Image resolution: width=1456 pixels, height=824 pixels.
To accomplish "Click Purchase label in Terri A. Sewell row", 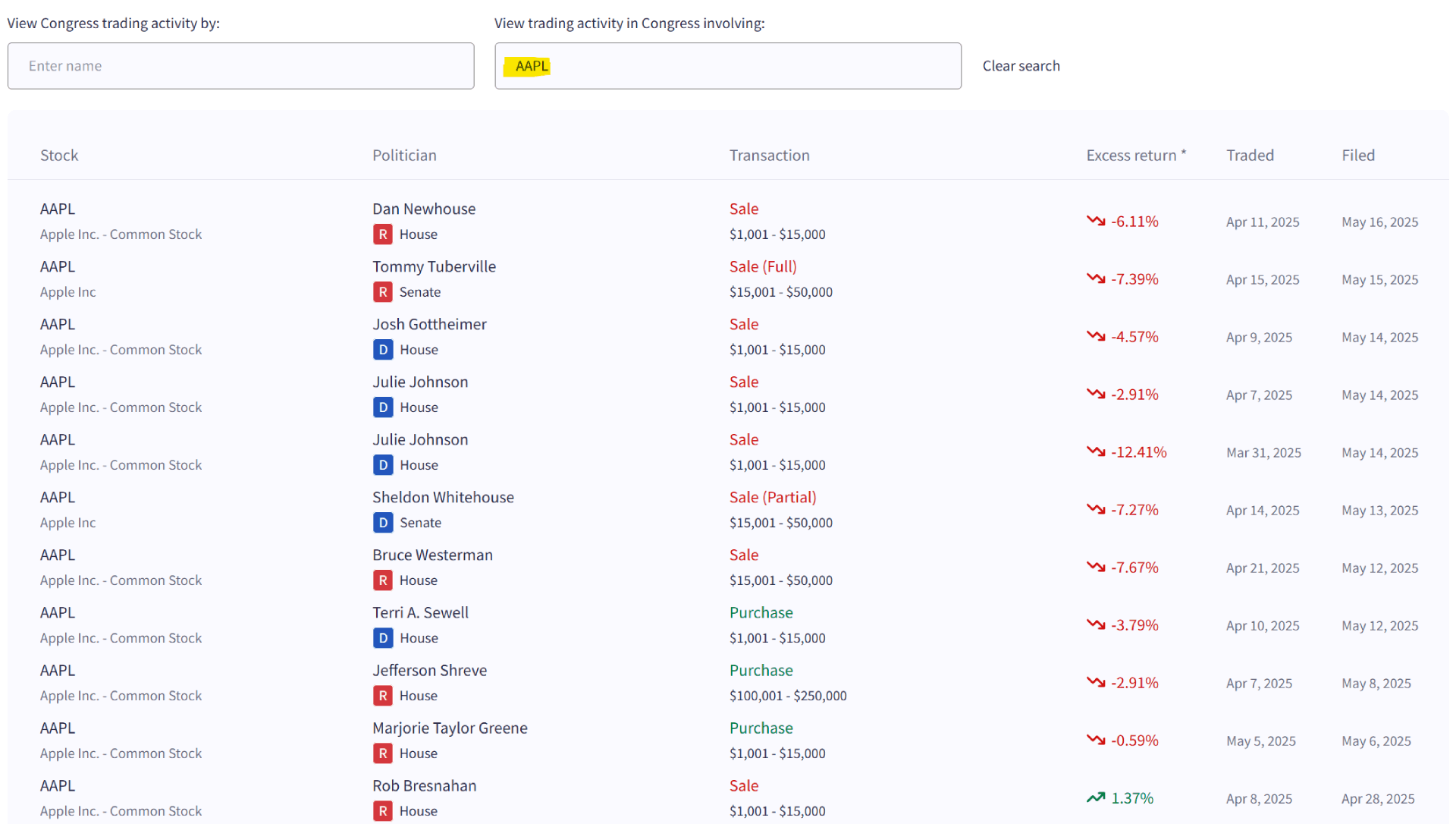I will coord(761,612).
